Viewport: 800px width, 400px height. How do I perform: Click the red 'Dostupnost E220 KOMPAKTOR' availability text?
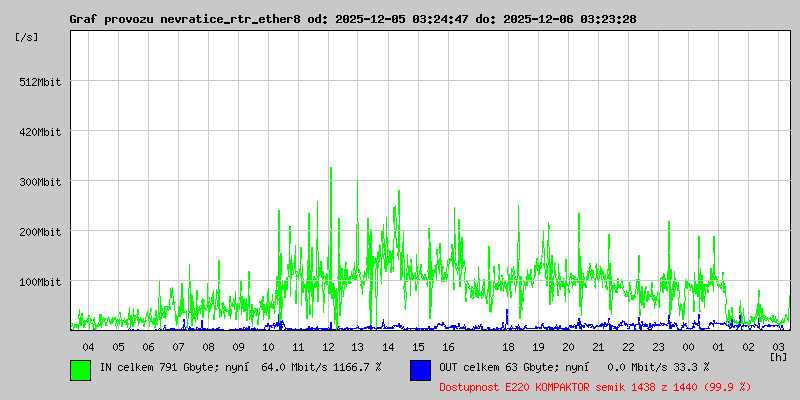[594, 386]
